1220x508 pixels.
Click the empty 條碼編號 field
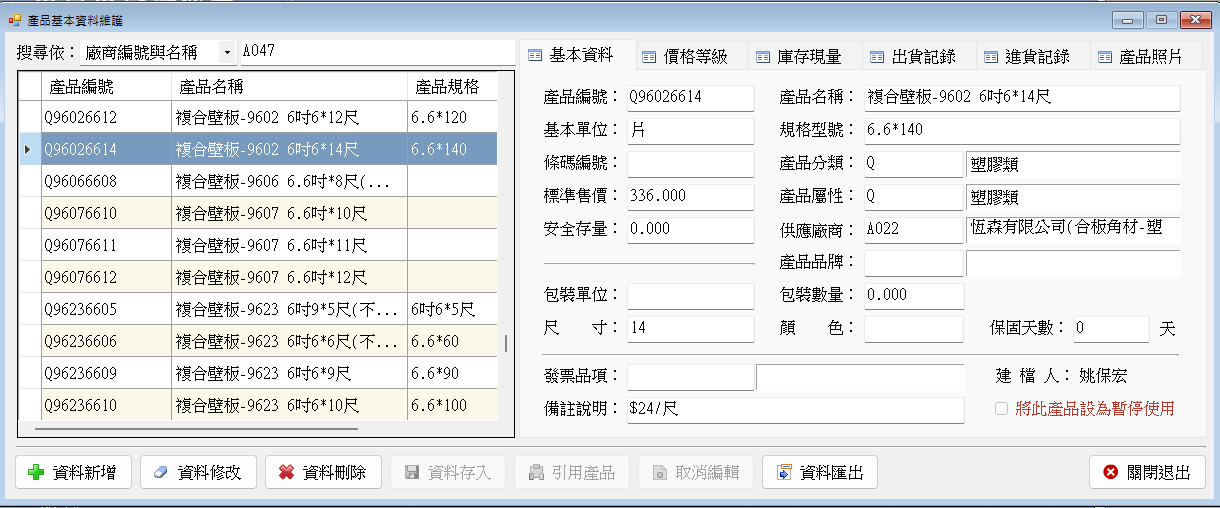click(x=690, y=164)
